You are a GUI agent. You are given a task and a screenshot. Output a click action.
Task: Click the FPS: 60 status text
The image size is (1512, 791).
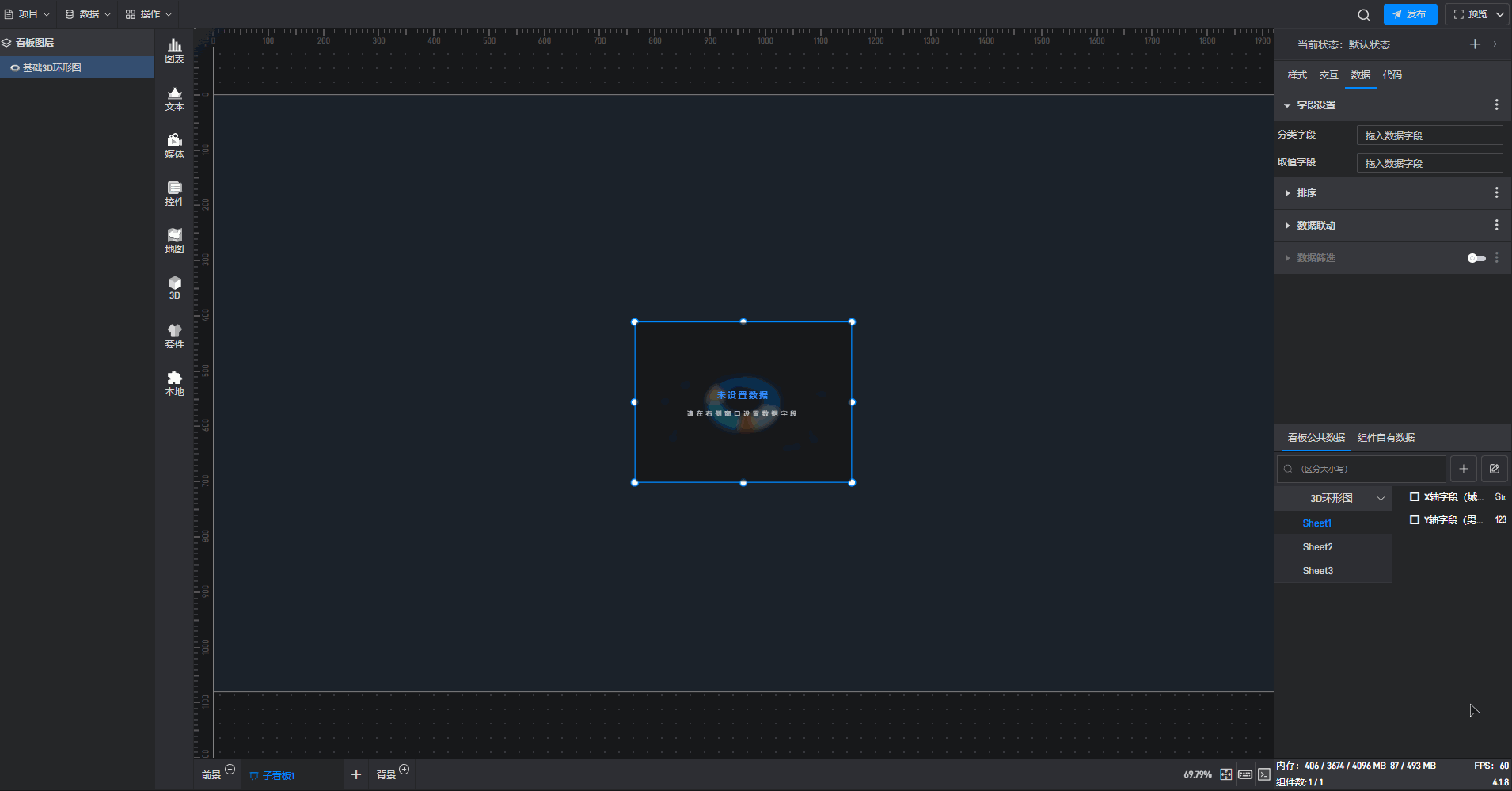point(1491,766)
